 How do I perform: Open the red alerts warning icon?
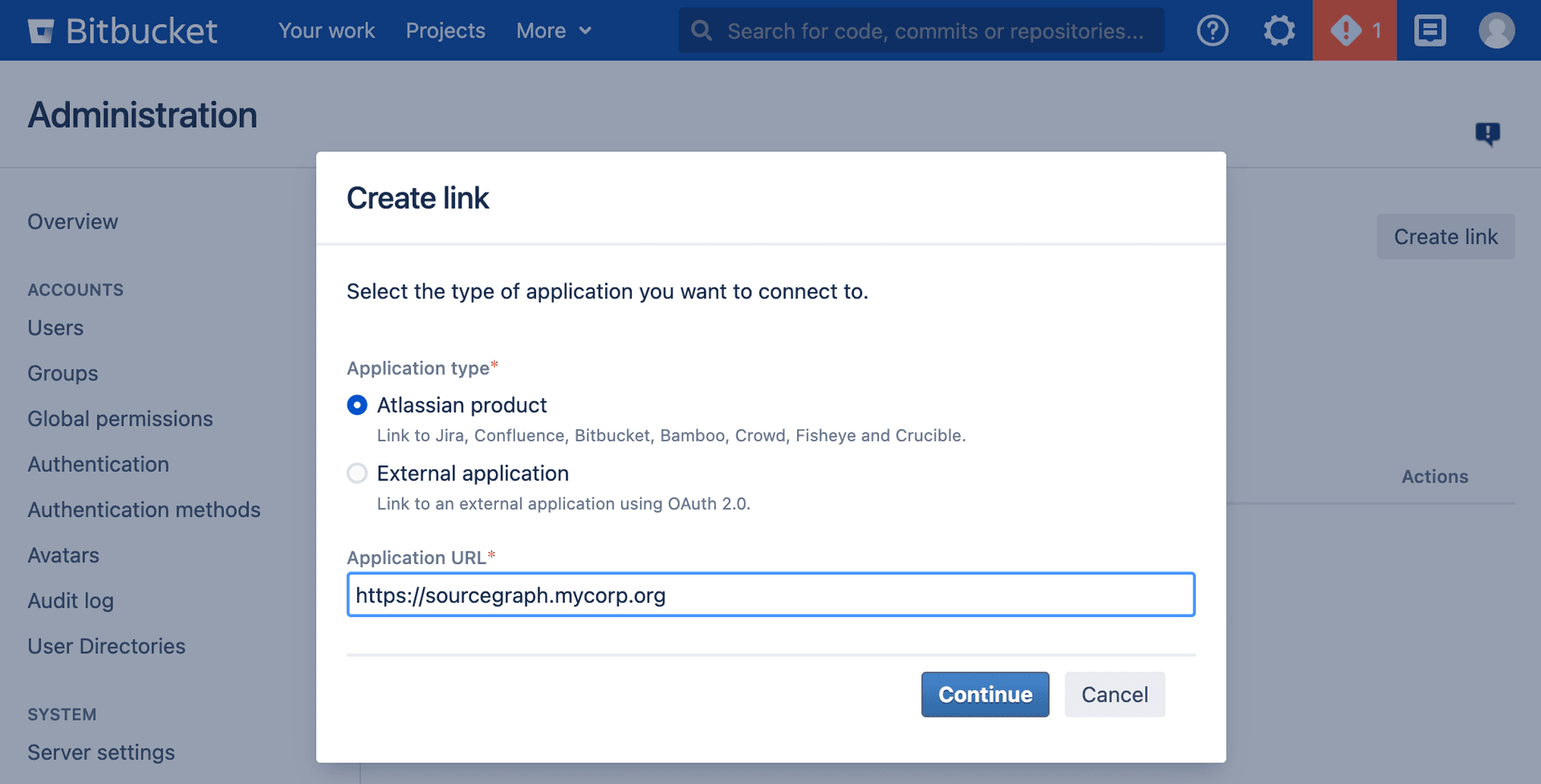point(1354,30)
